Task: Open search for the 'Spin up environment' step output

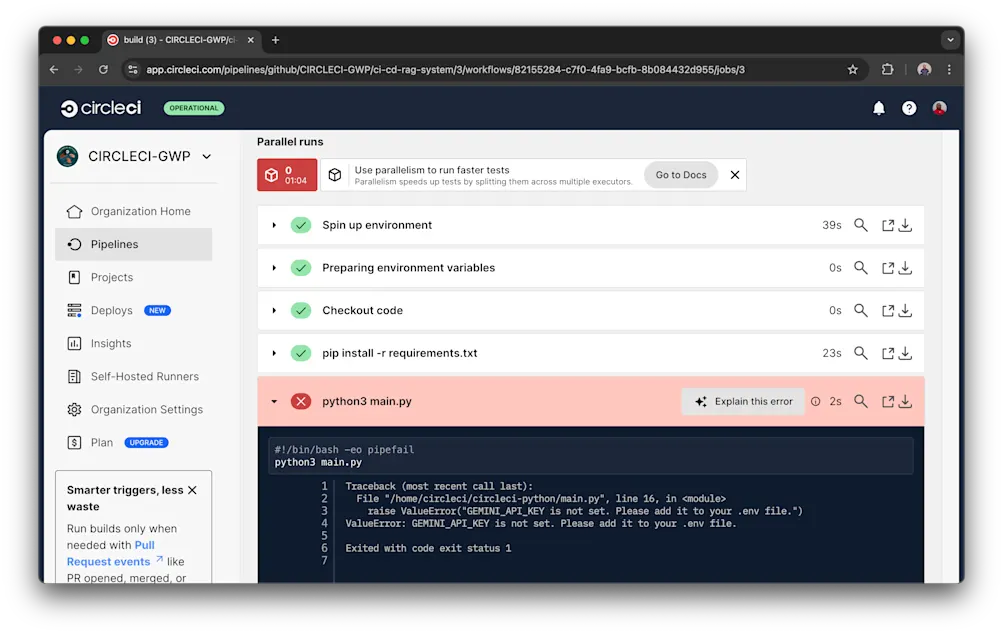Action: 861,225
